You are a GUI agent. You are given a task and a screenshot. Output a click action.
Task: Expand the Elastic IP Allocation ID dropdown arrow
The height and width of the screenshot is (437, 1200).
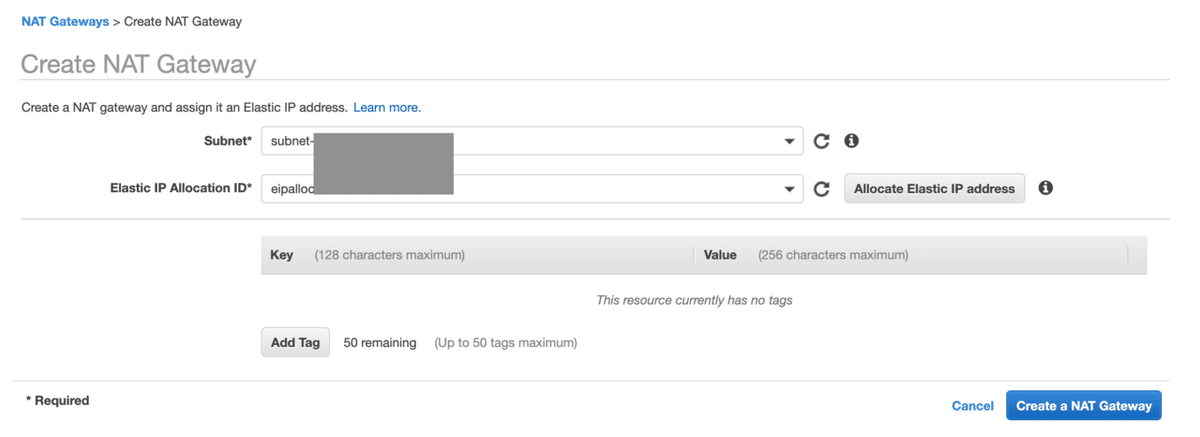pyautogui.click(x=790, y=189)
